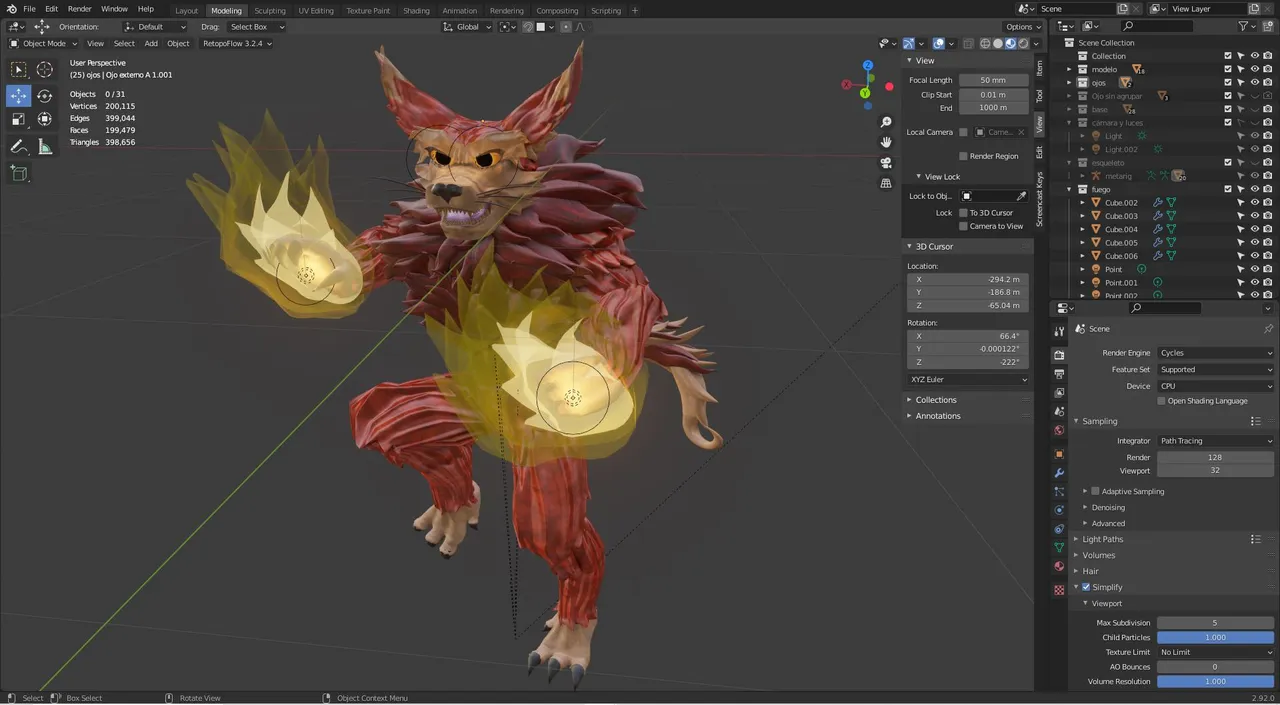Open the Texture Limit dropdown
Viewport: 1280px width, 705px height.
point(1216,652)
